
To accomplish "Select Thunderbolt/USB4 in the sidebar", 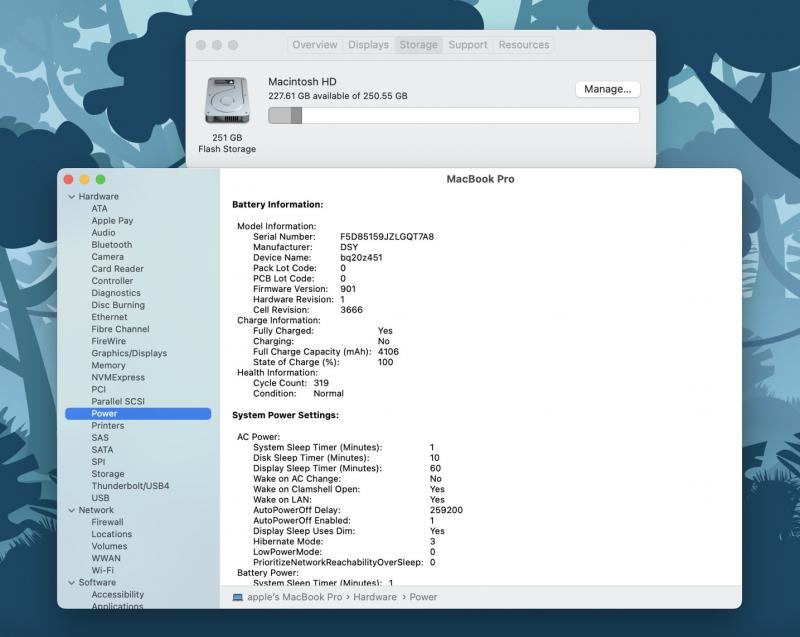I will tap(130, 486).
